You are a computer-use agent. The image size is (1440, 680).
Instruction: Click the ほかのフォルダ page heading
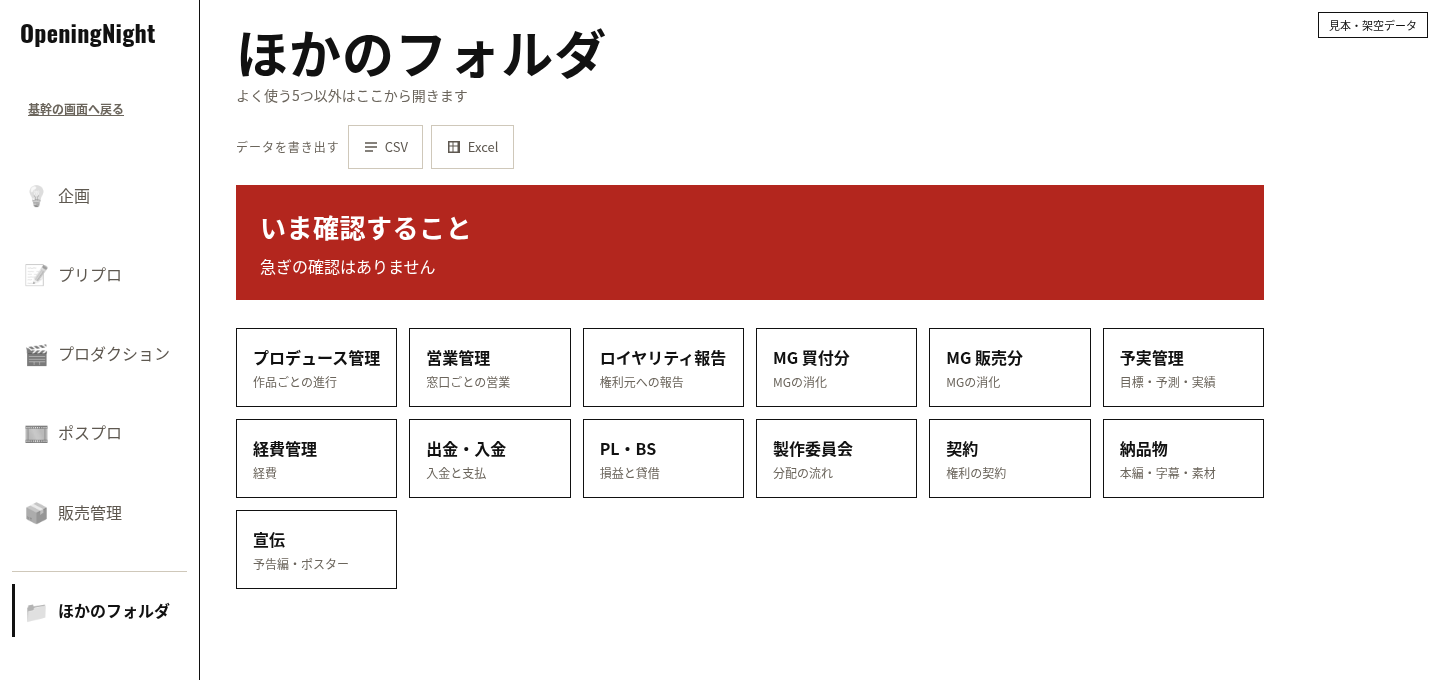(421, 54)
